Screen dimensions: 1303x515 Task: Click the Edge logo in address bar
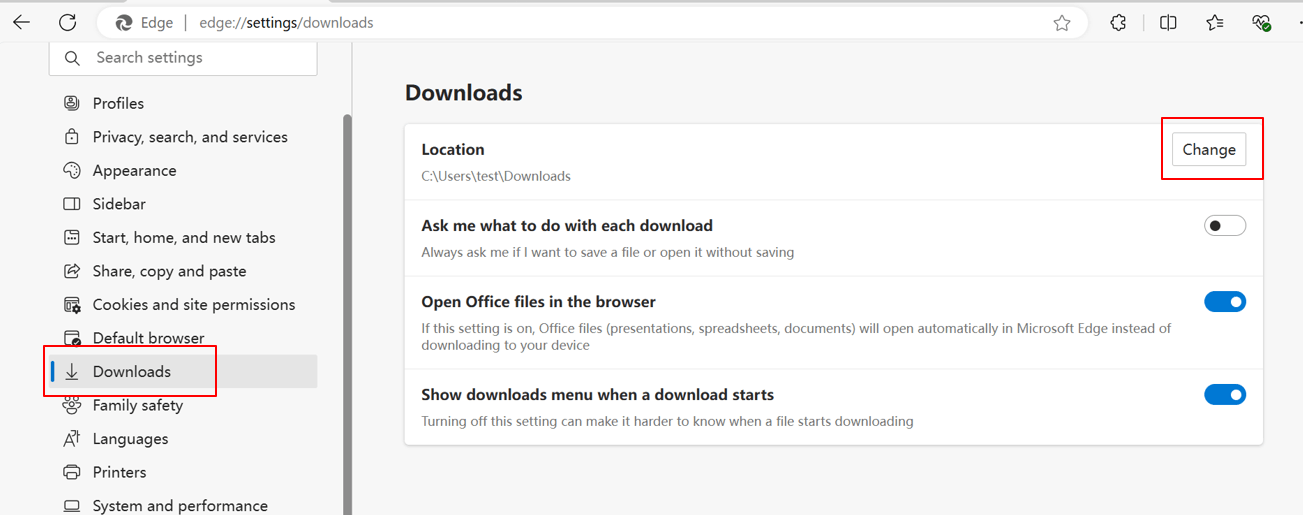tap(124, 23)
